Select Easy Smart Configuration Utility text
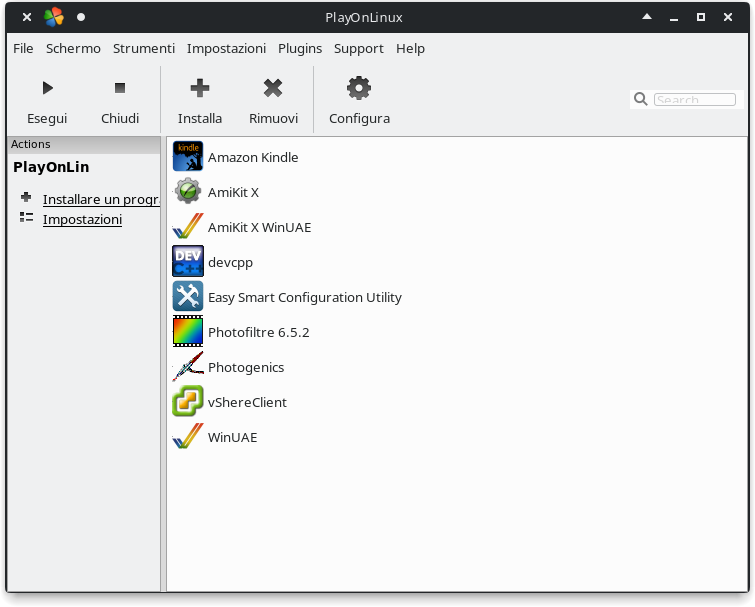Image resolution: width=755 pixels, height=607 pixels. click(305, 297)
